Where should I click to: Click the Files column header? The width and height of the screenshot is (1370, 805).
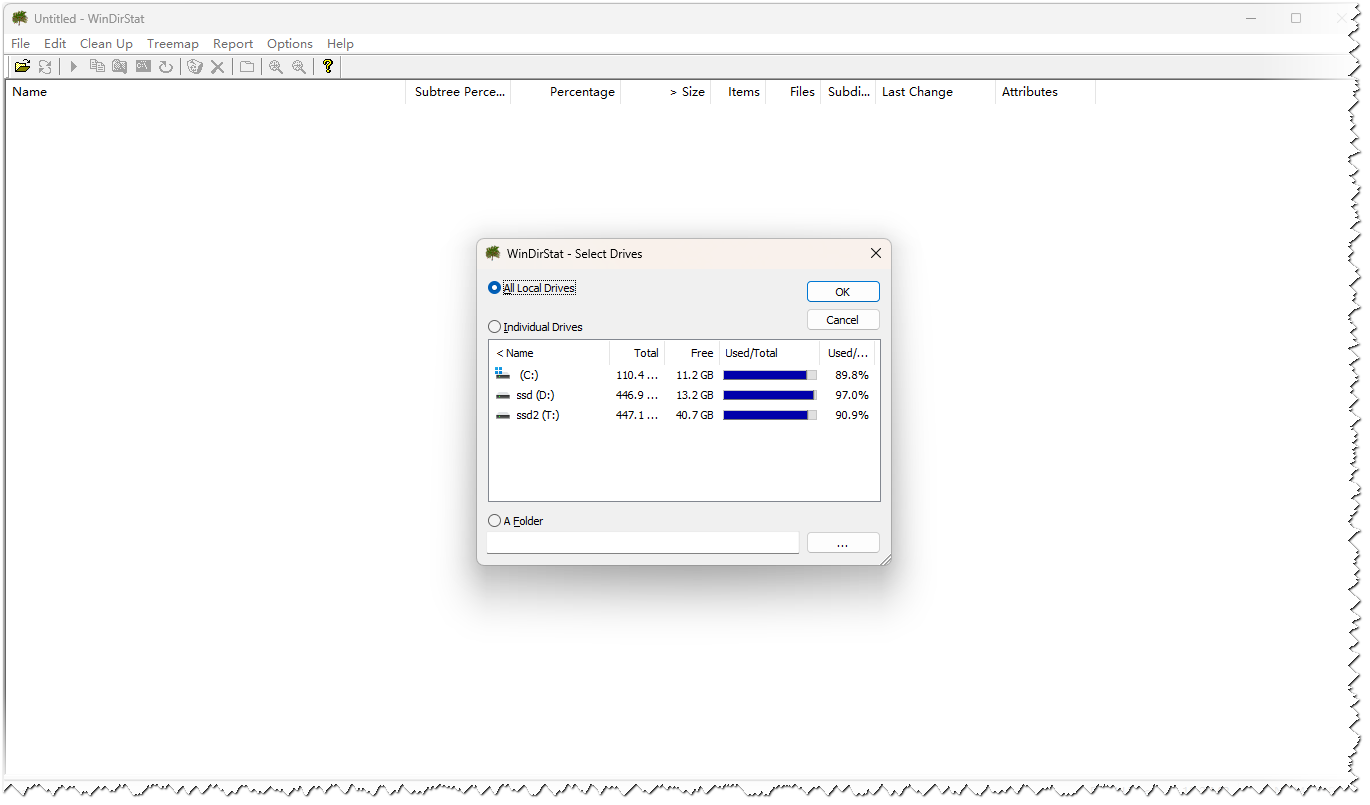click(793, 92)
